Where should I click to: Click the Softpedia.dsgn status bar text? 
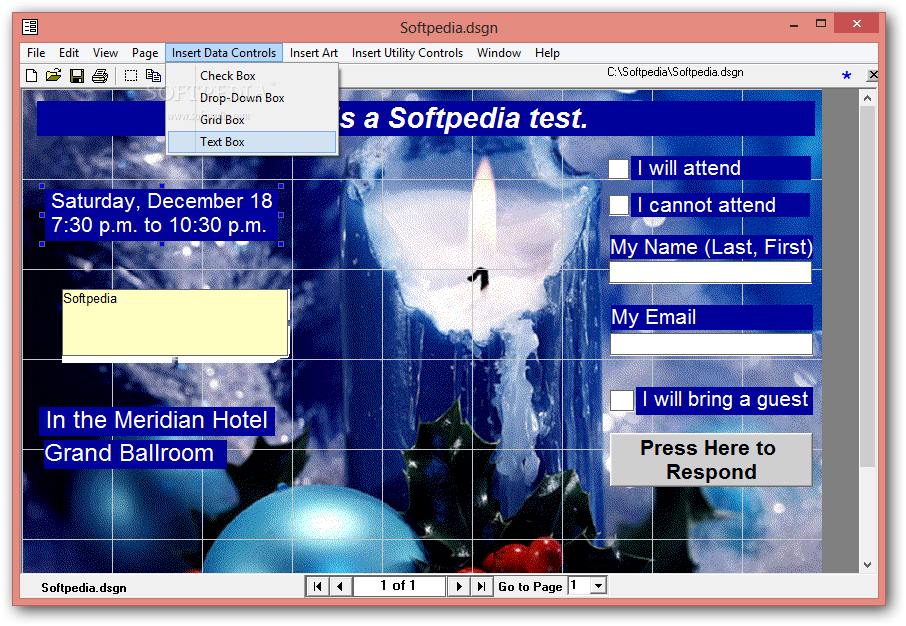click(x=84, y=588)
